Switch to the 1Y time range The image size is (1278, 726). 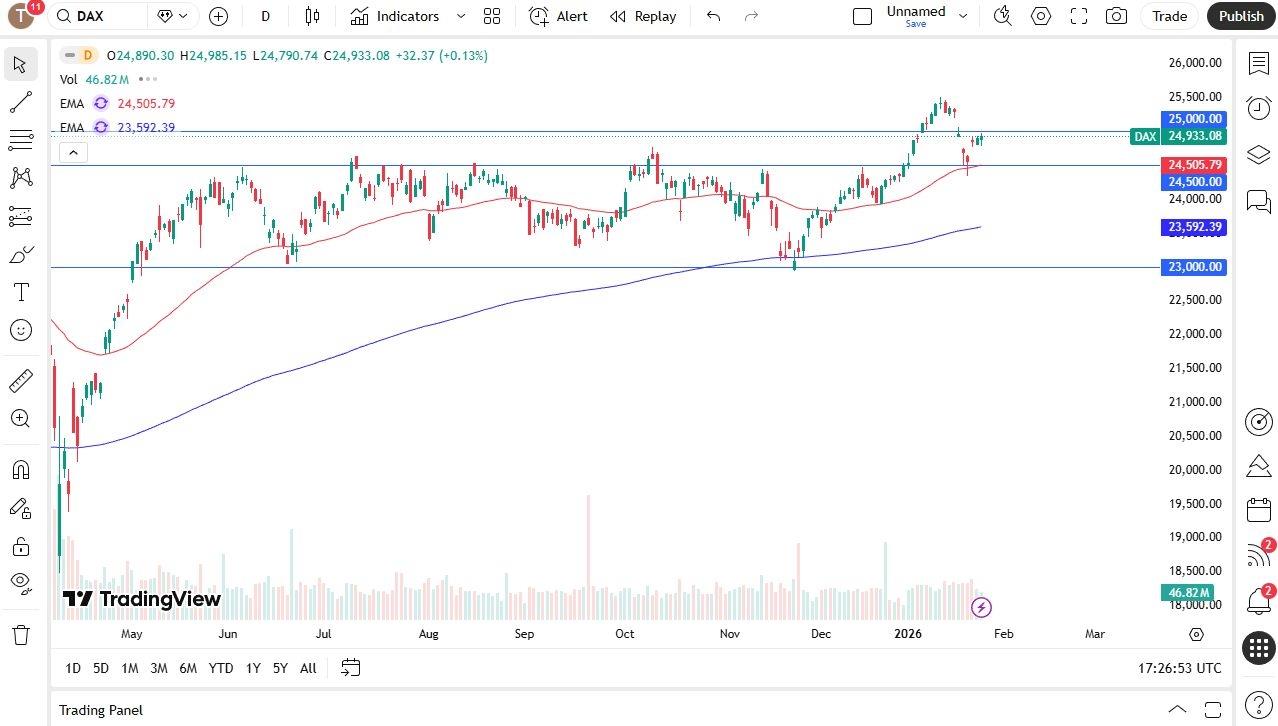pyautogui.click(x=252, y=668)
